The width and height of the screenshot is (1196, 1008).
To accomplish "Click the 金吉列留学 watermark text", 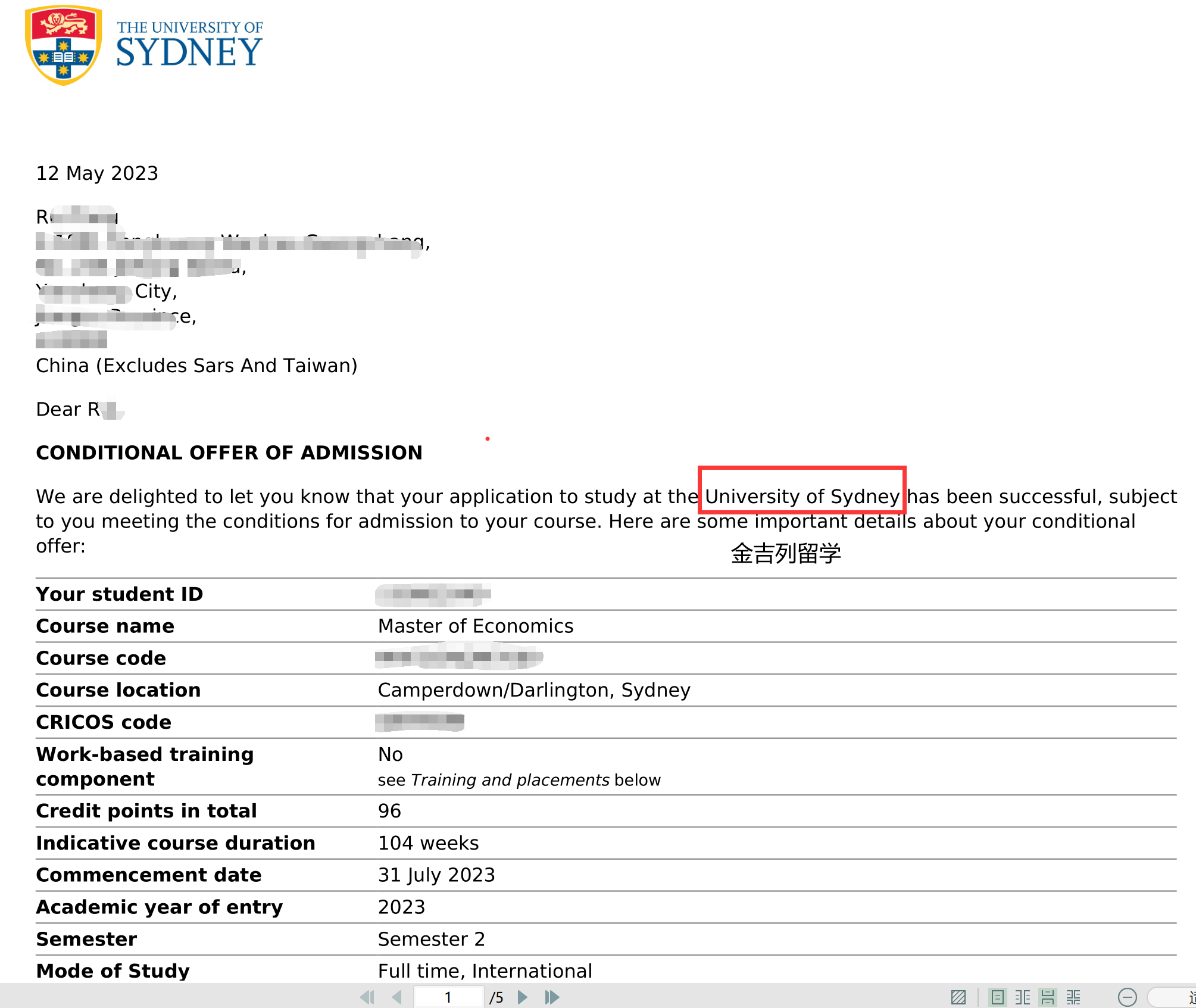I will (785, 554).
